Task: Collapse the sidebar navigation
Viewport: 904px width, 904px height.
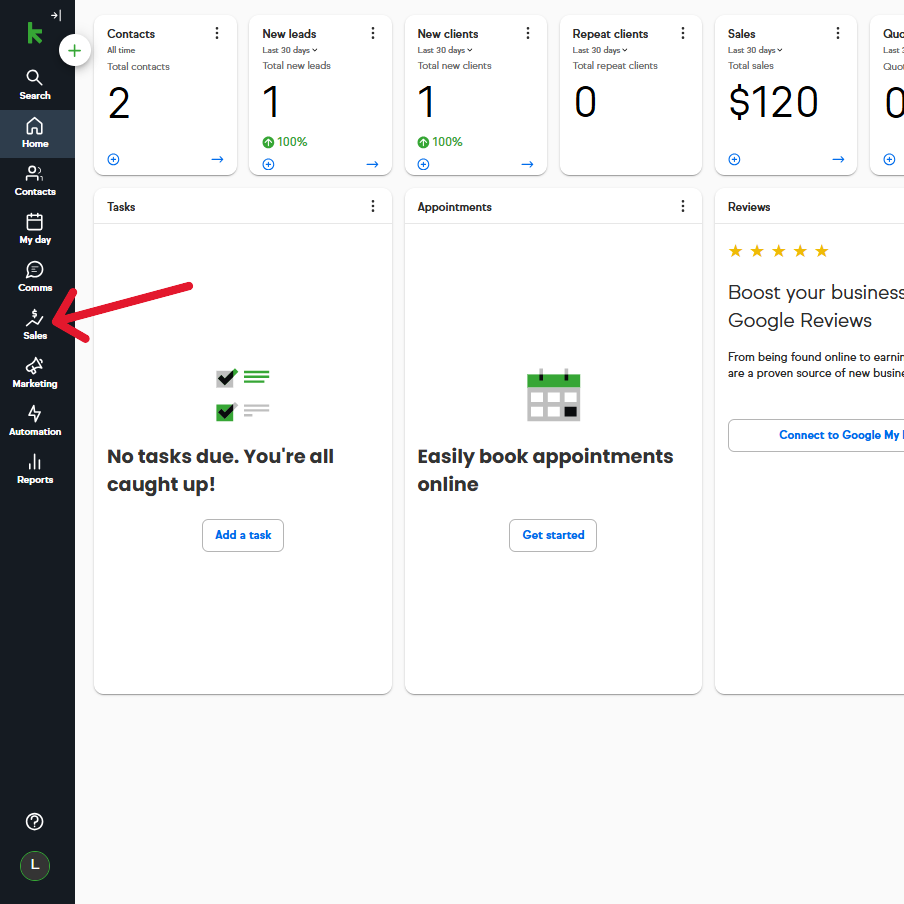Action: tap(56, 16)
